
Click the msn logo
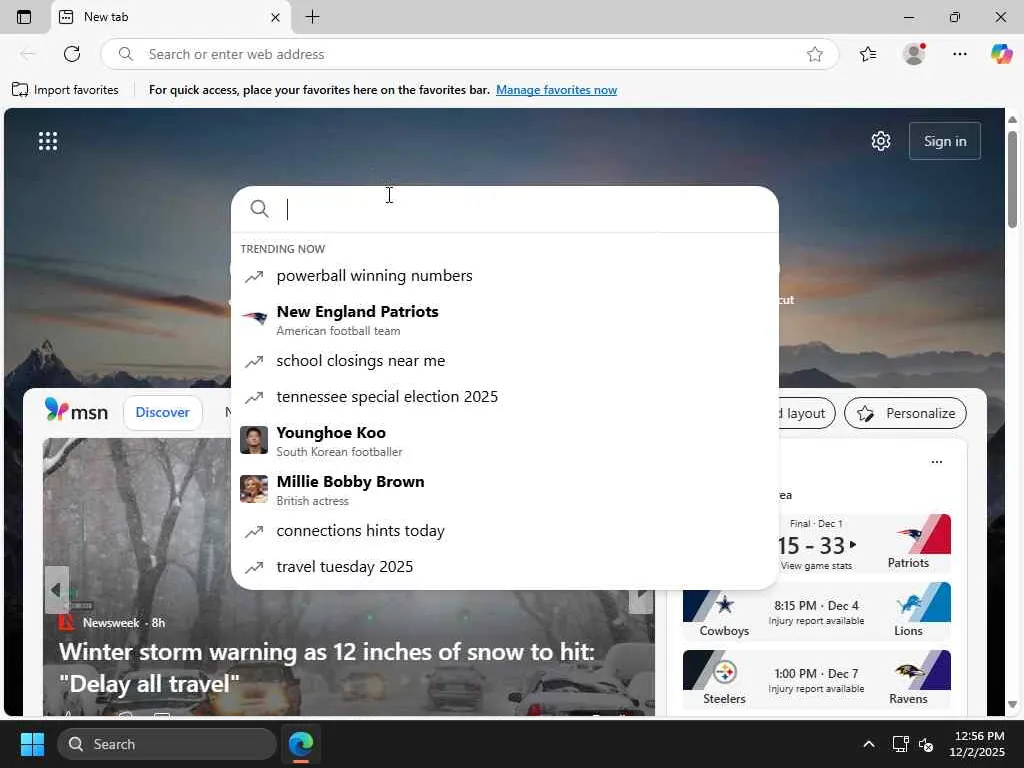click(76, 411)
